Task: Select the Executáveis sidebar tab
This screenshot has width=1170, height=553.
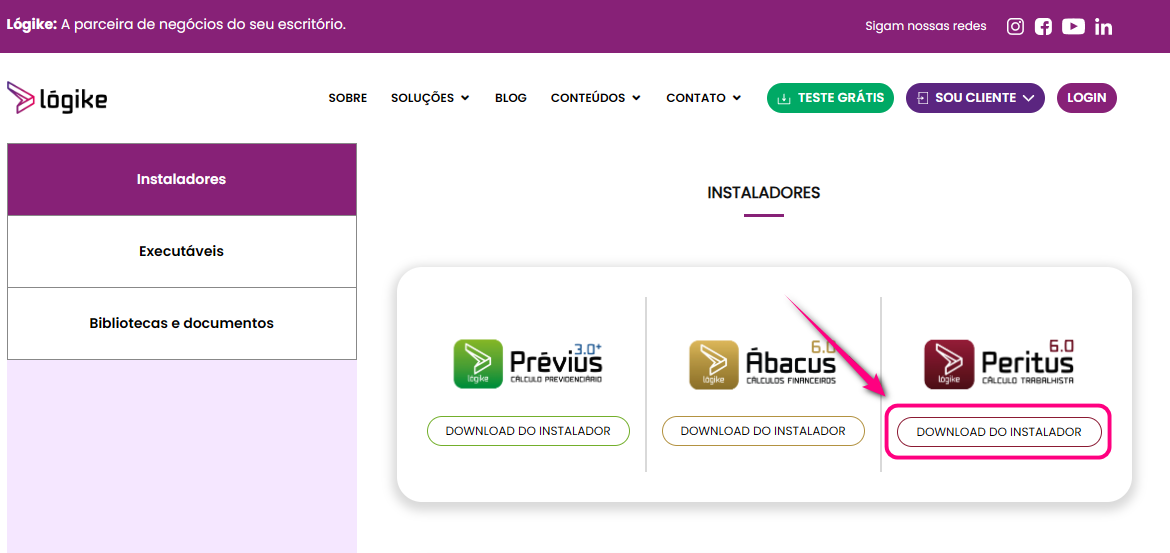Action: pyautogui.click(x=182, y=251)
